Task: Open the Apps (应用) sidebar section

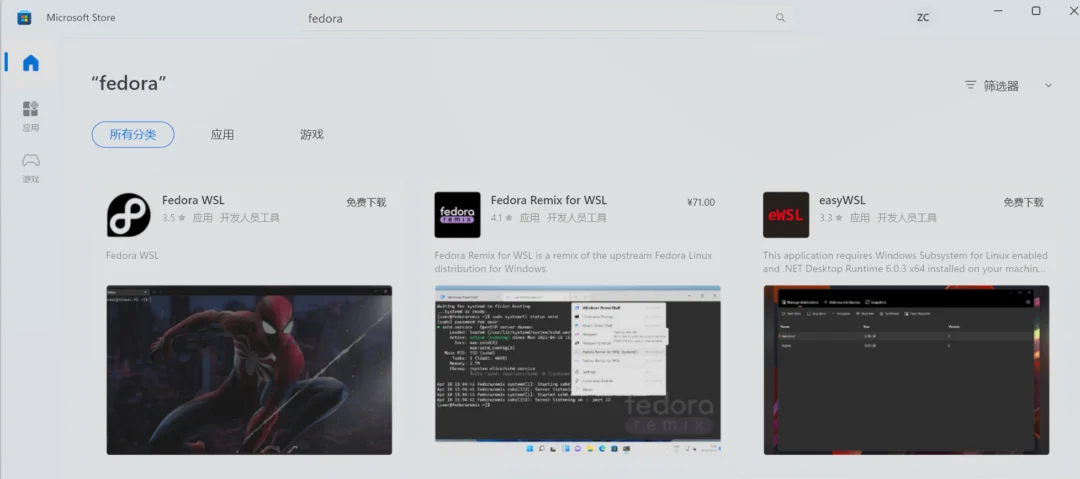Action: [x=31, y=116]
